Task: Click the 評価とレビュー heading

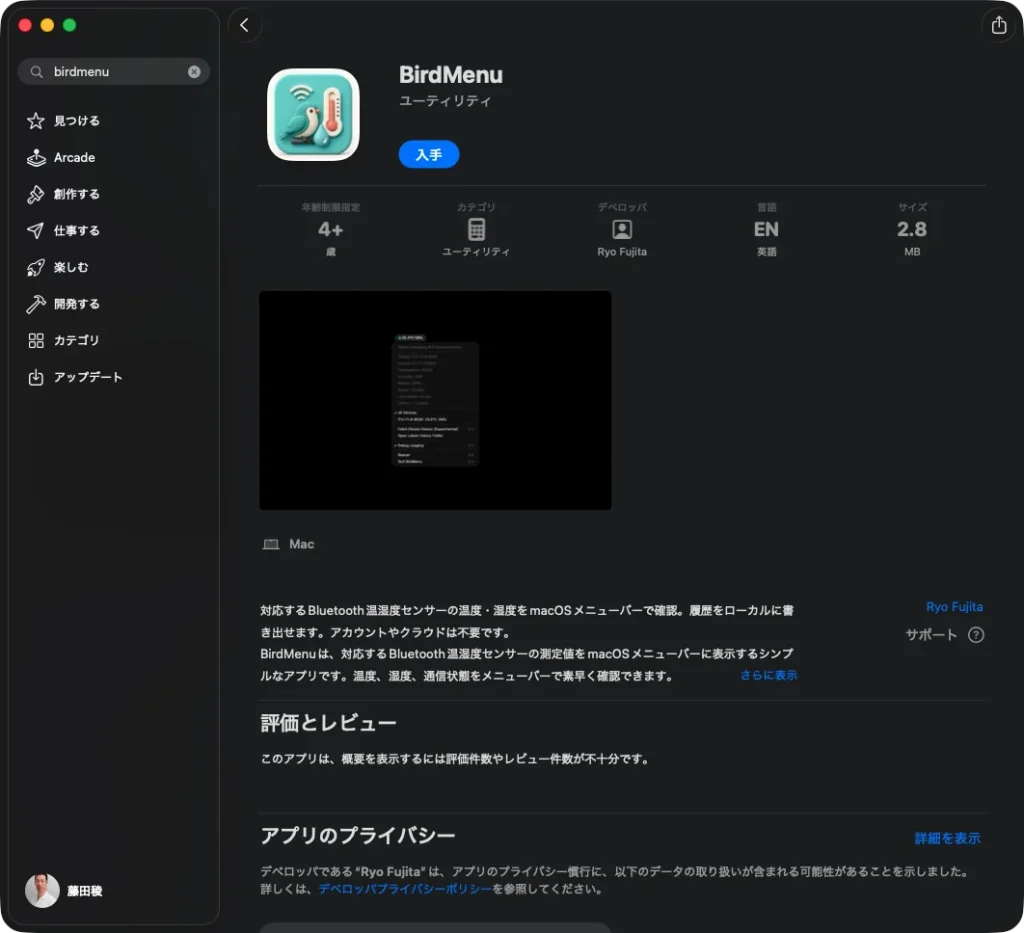Action: (328, 723)
